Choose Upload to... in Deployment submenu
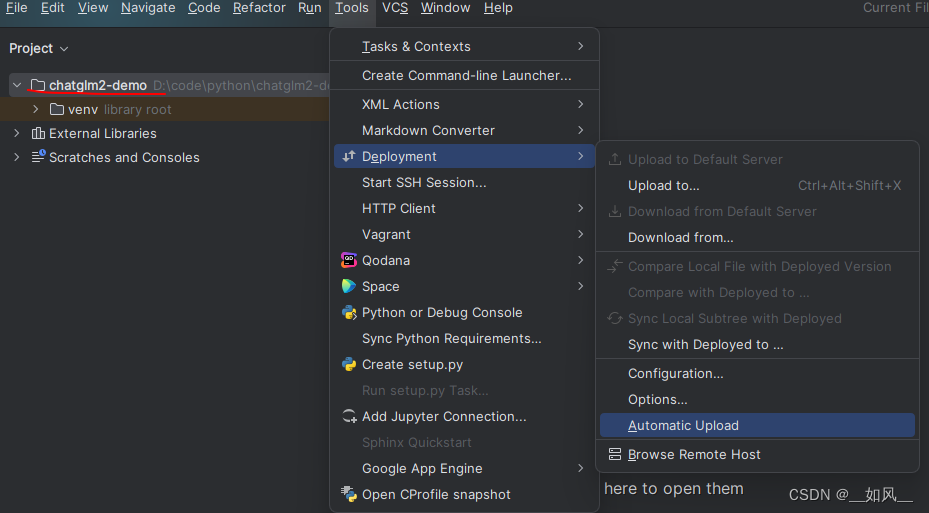This screenshot has height=513, width=929. point(663,185)
